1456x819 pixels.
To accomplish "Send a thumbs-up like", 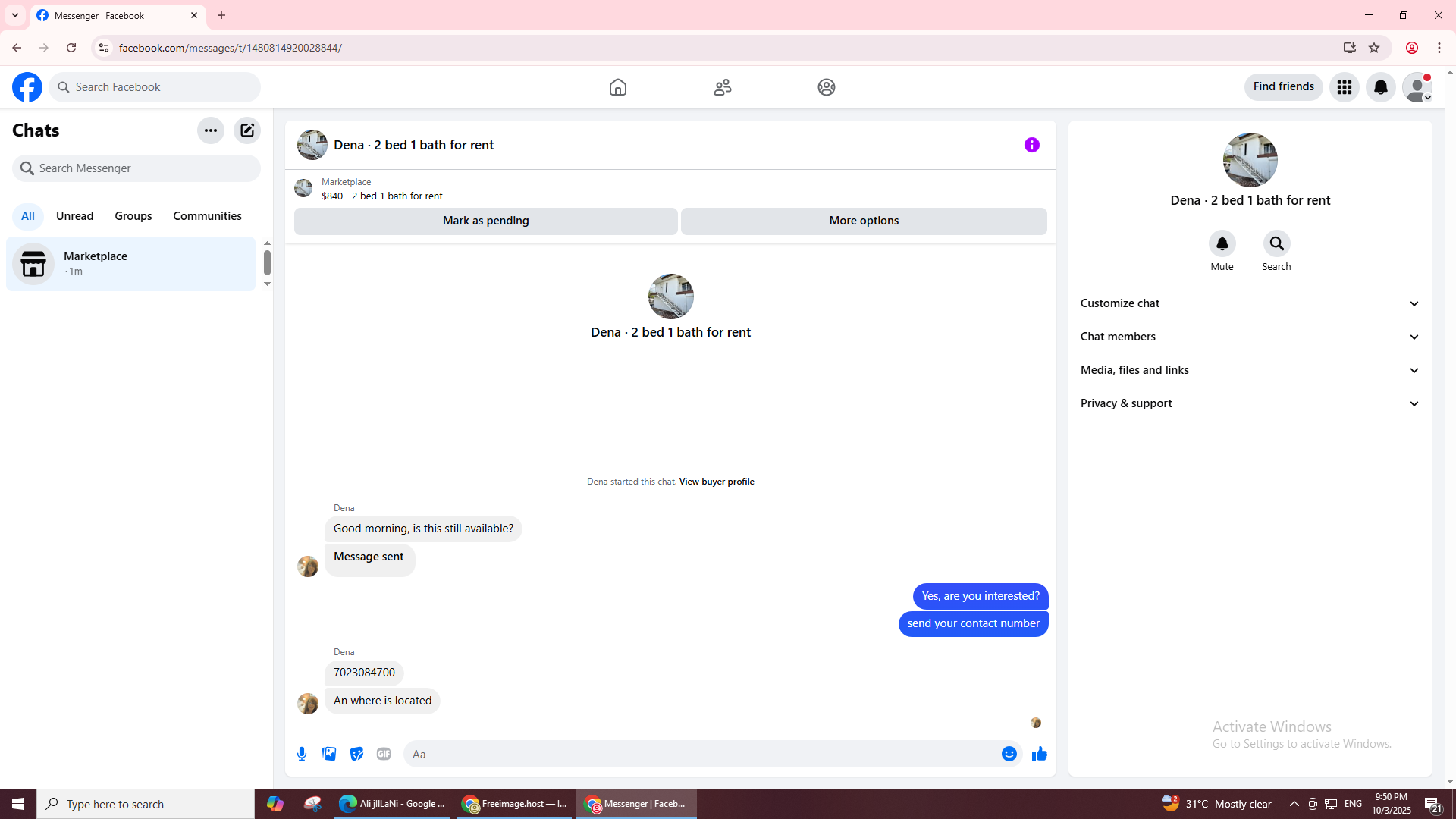I will [1040, 754].
